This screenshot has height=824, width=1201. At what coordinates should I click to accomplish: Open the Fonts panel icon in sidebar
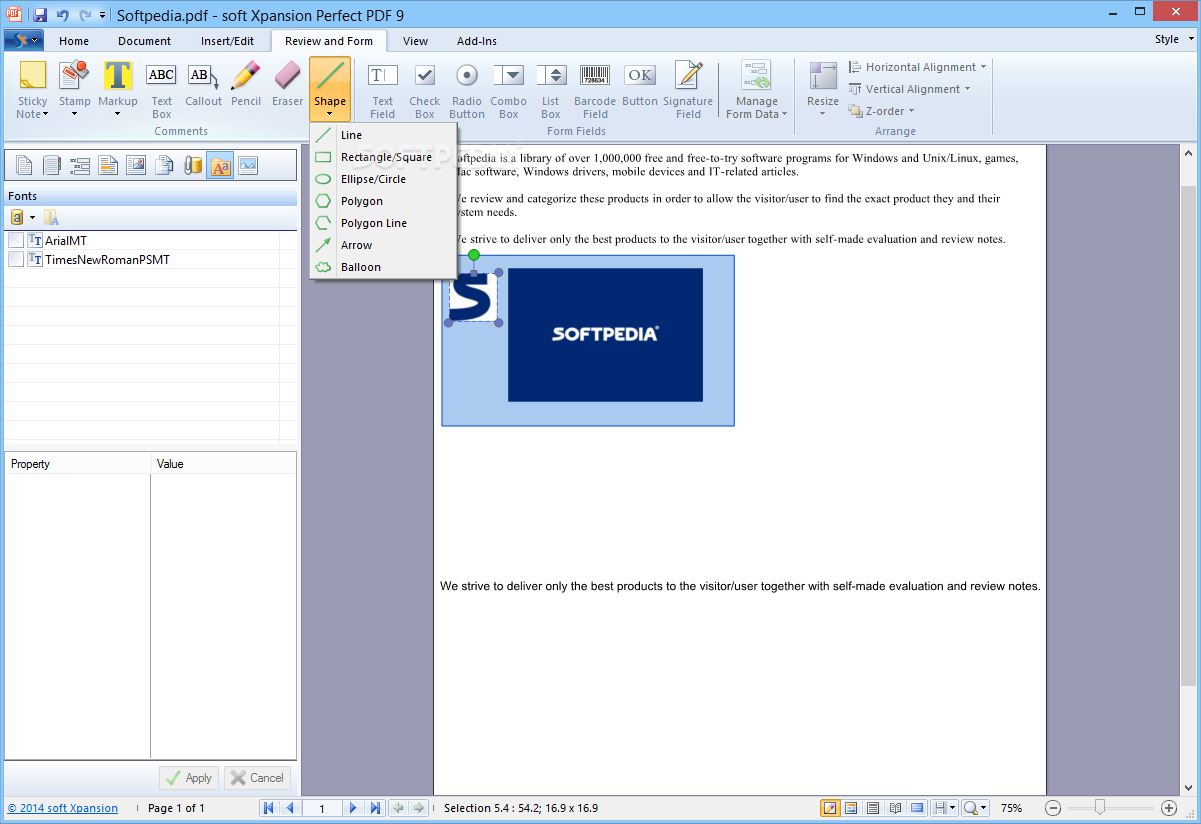pos(220,165)
